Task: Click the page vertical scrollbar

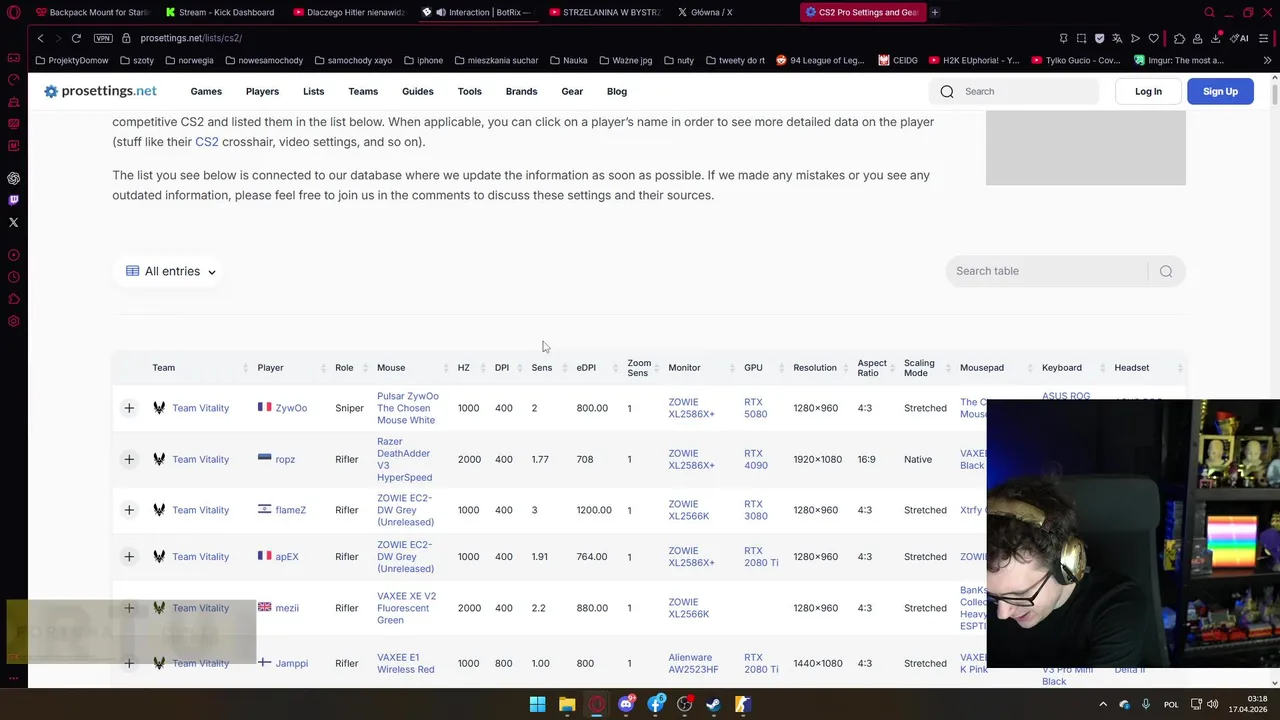Action: 1275,94
